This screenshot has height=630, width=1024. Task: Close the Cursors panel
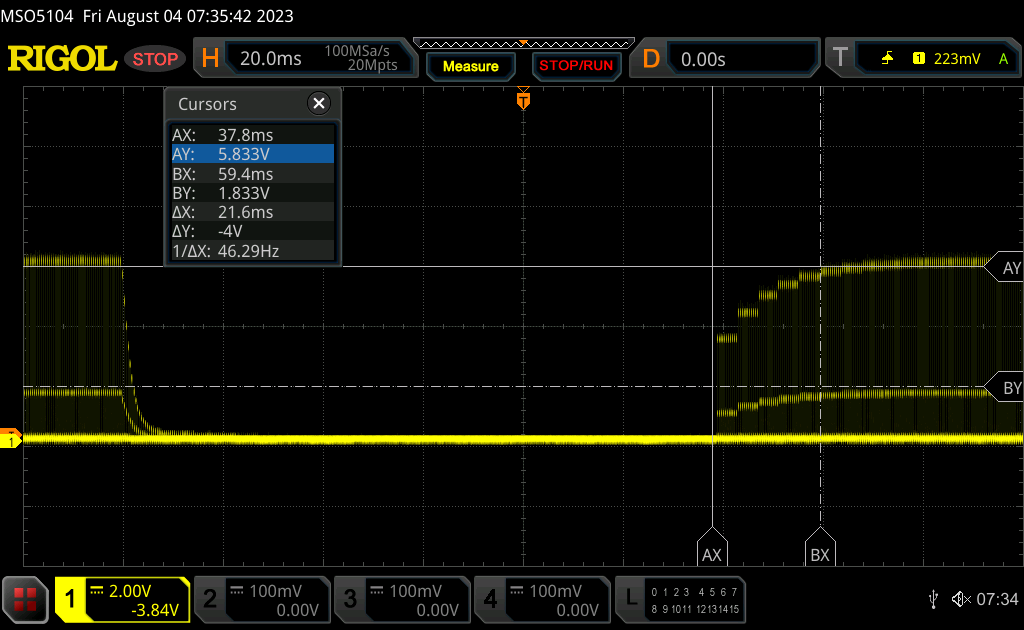click(319, 103)
